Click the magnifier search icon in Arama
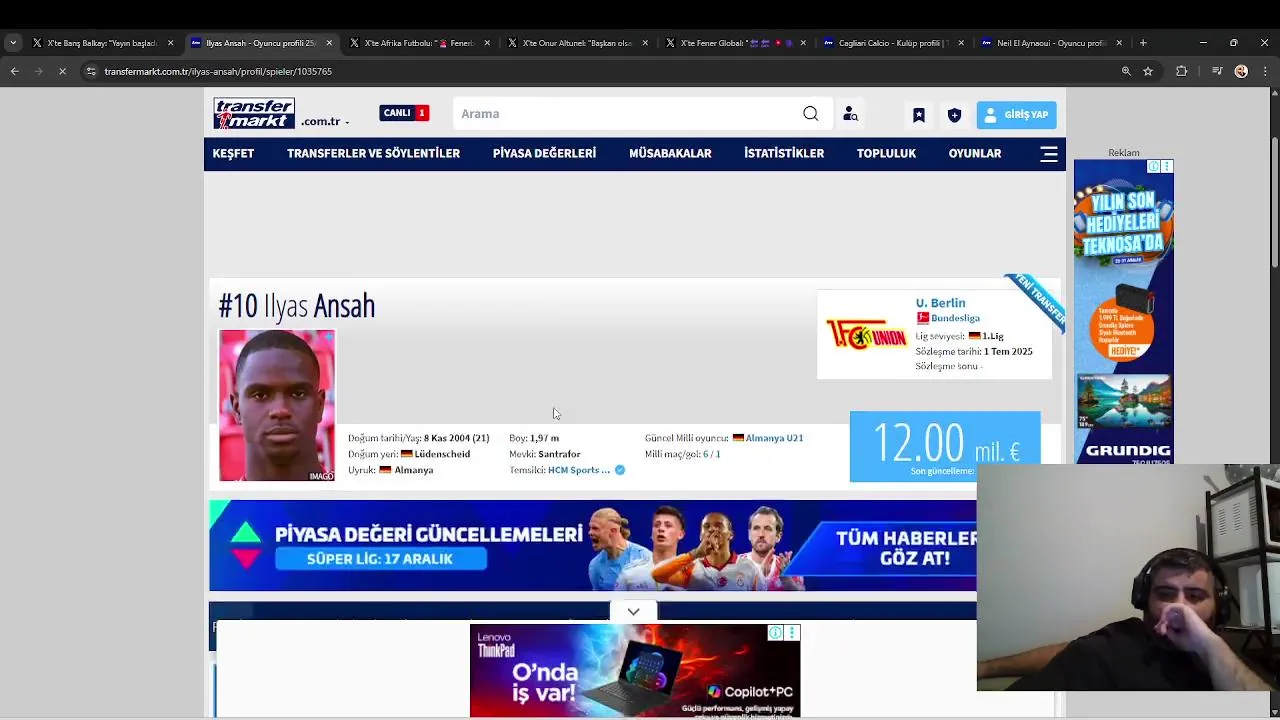Image resolution: width=1280 pixels, height=720 pixels. point(811,114)
